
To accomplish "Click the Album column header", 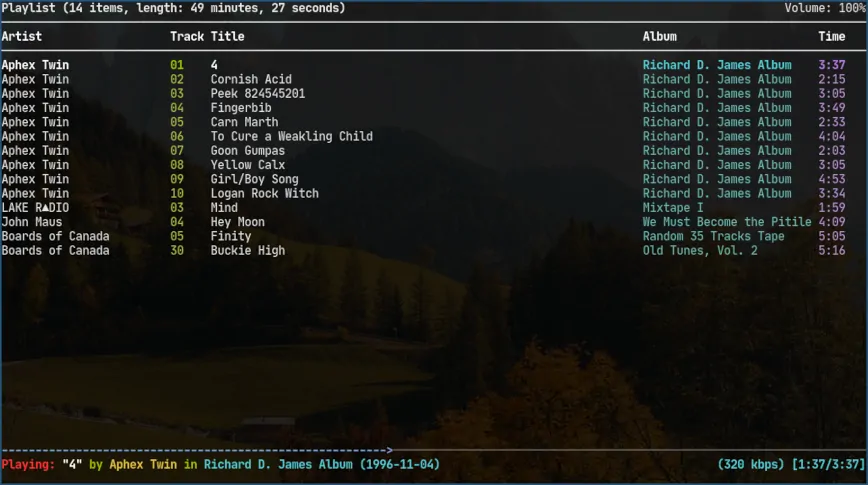I will pos(660,37).
